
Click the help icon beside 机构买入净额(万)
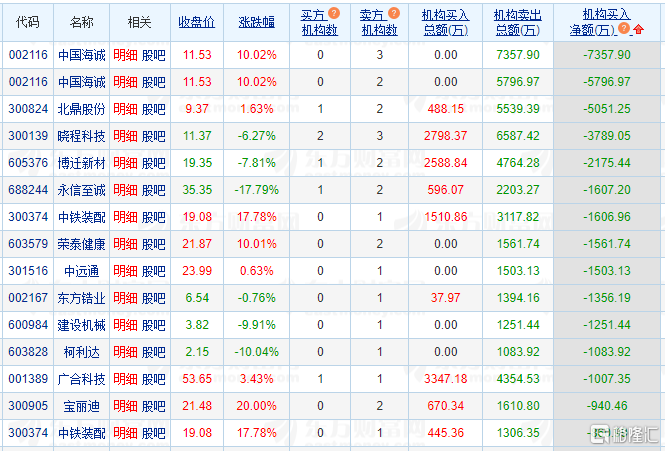tap(623, 28)
